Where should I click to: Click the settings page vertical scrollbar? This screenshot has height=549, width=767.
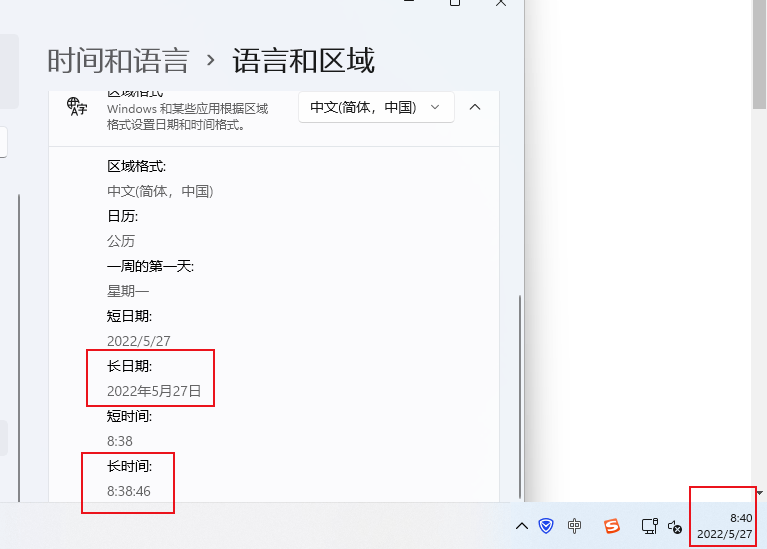[x=519, y=396]
